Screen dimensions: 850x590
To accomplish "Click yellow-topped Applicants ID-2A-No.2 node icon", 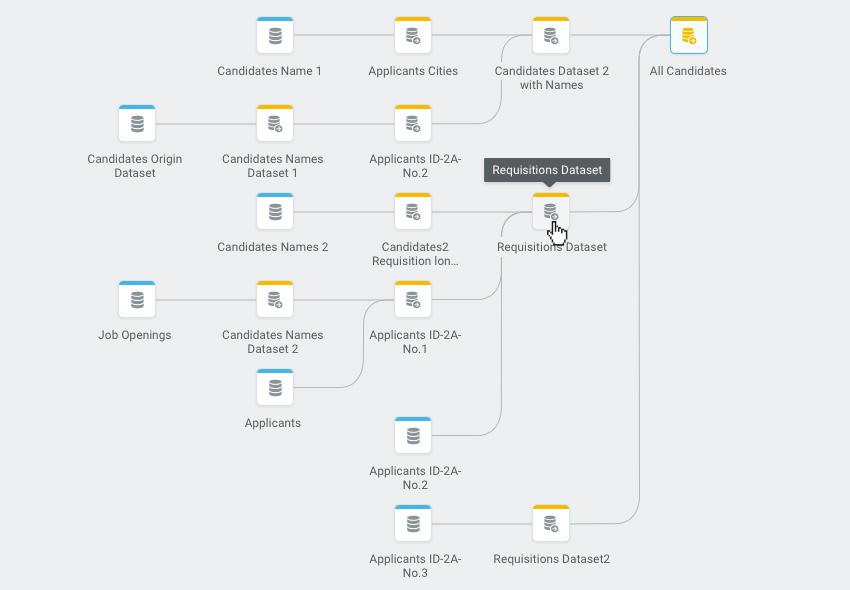I will pos(413,124).
